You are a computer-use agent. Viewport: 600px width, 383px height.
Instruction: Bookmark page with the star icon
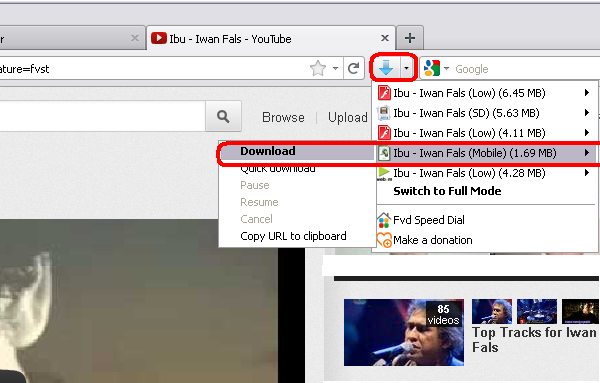(x=318, y=68)
